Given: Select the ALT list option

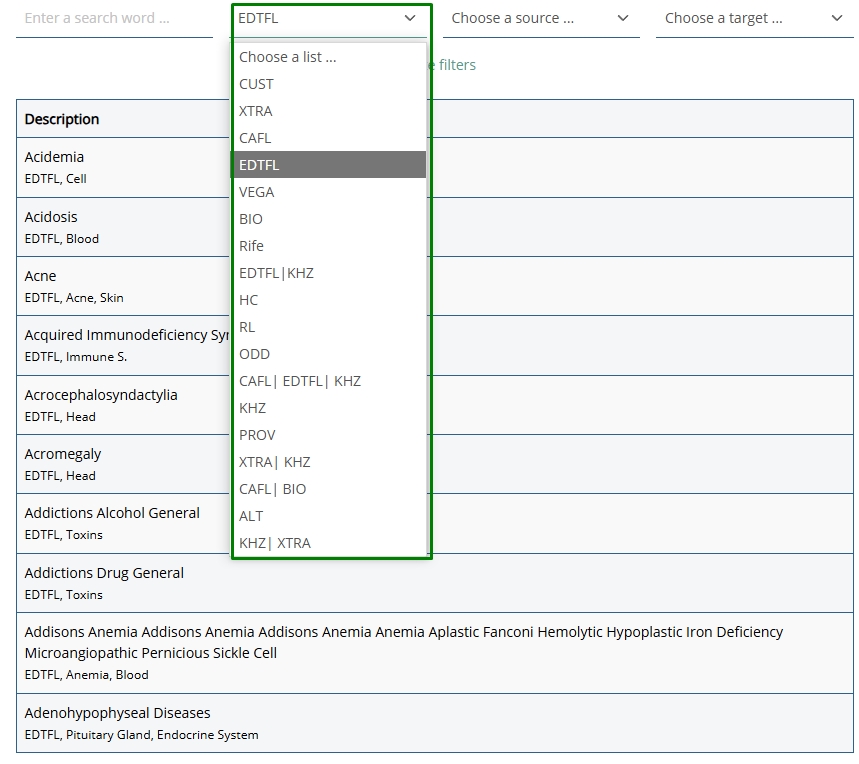Looking at the screenshot, I should 251,516.
